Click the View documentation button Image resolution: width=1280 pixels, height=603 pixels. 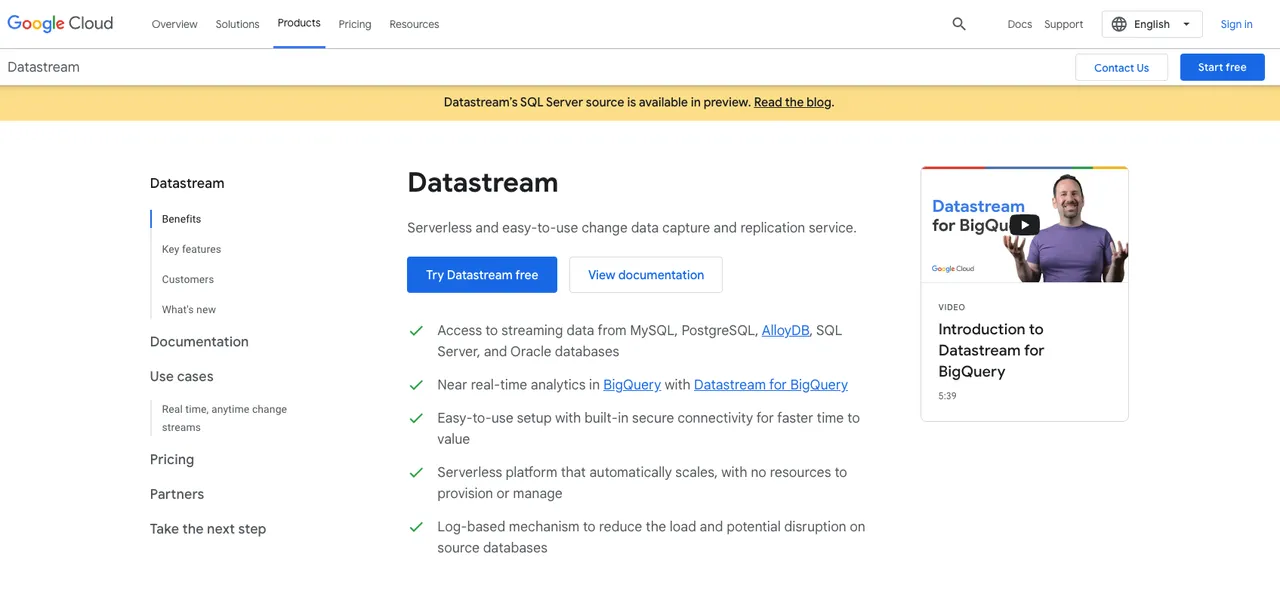[x=646, y=275]
